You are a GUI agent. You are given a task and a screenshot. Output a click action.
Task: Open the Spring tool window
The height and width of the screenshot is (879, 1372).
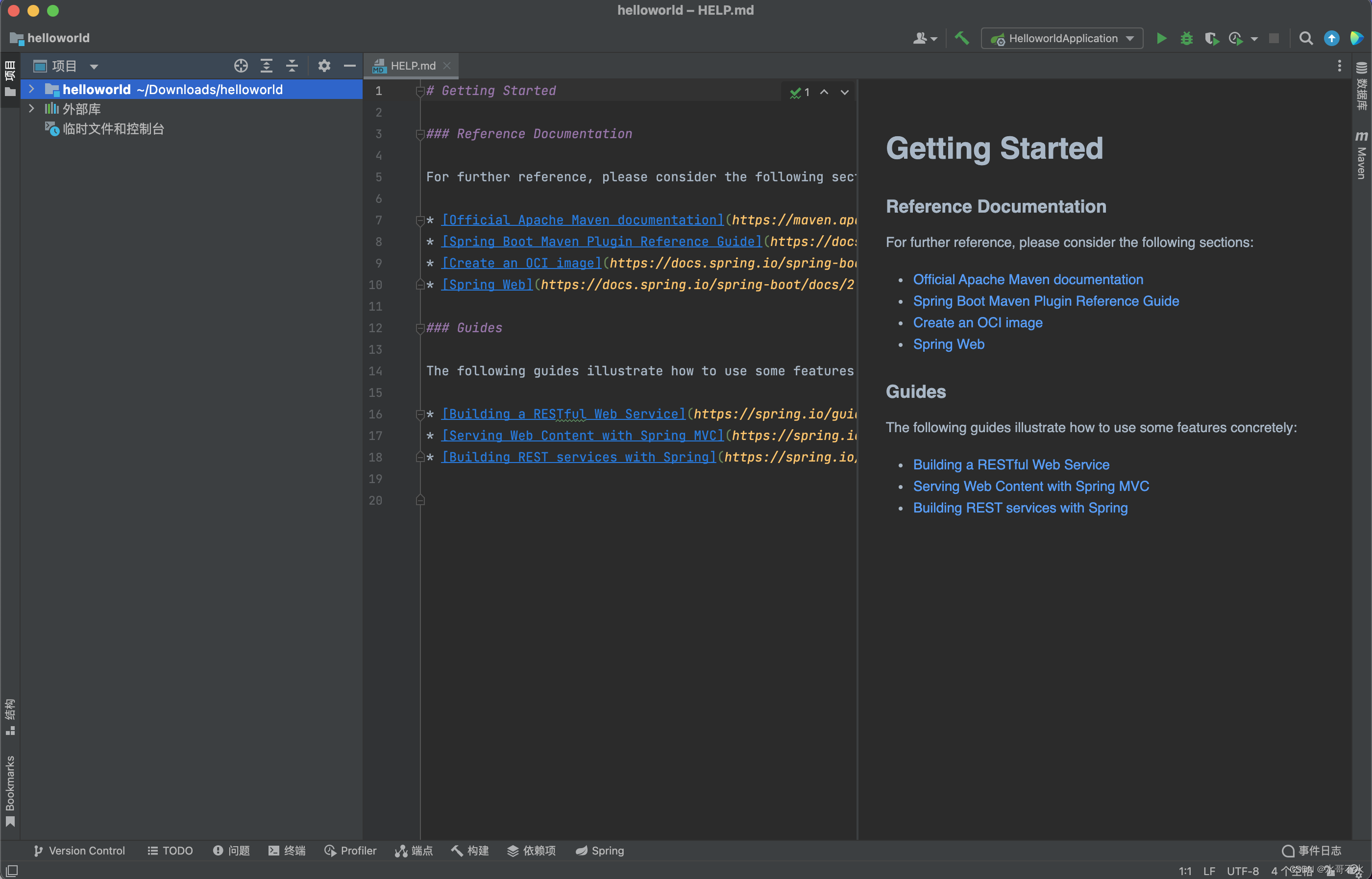coord(600,851)
